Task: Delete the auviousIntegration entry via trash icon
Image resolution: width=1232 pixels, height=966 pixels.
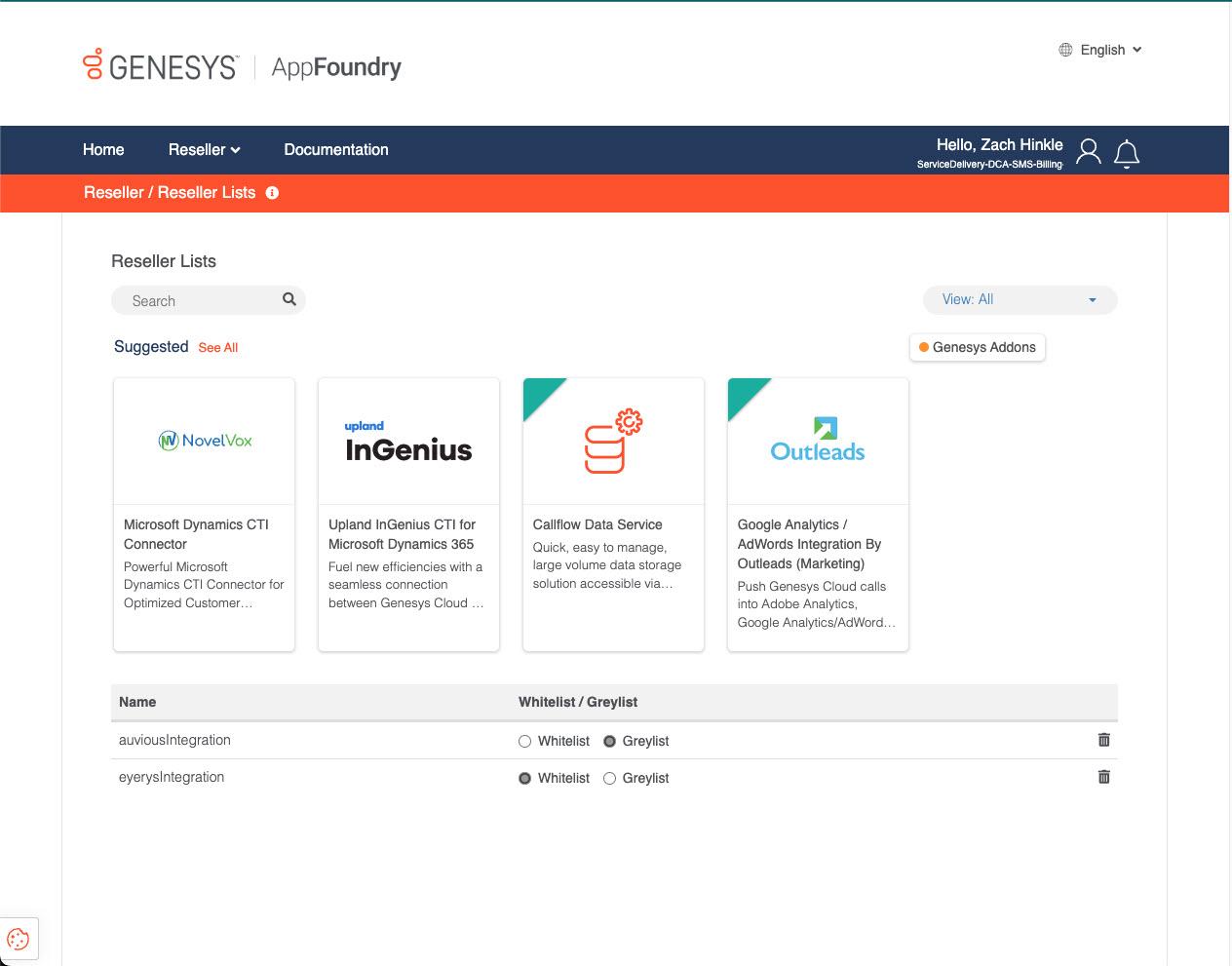Action: pos(1104,740)
